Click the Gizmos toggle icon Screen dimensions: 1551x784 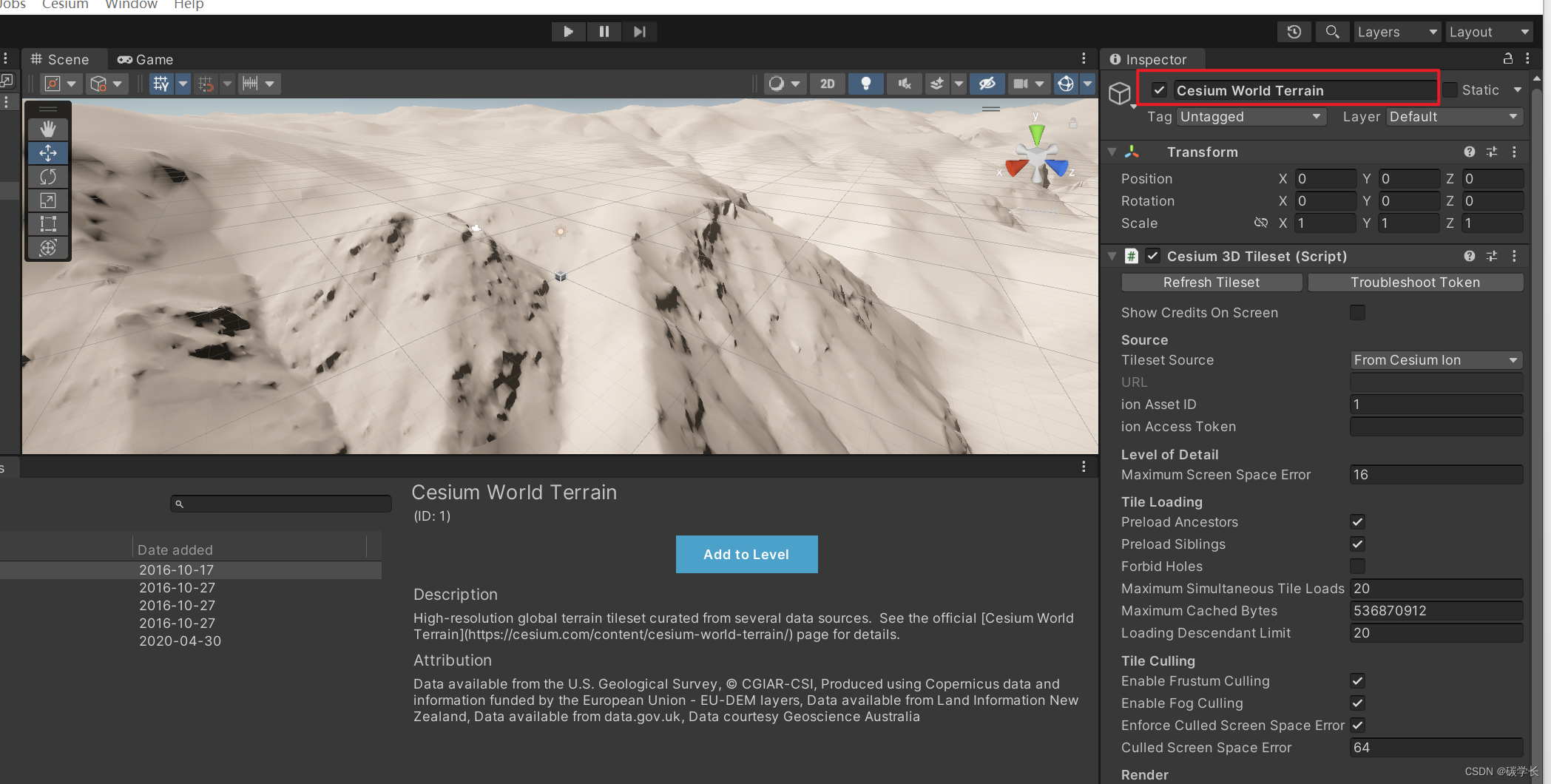pos(1066,84)
